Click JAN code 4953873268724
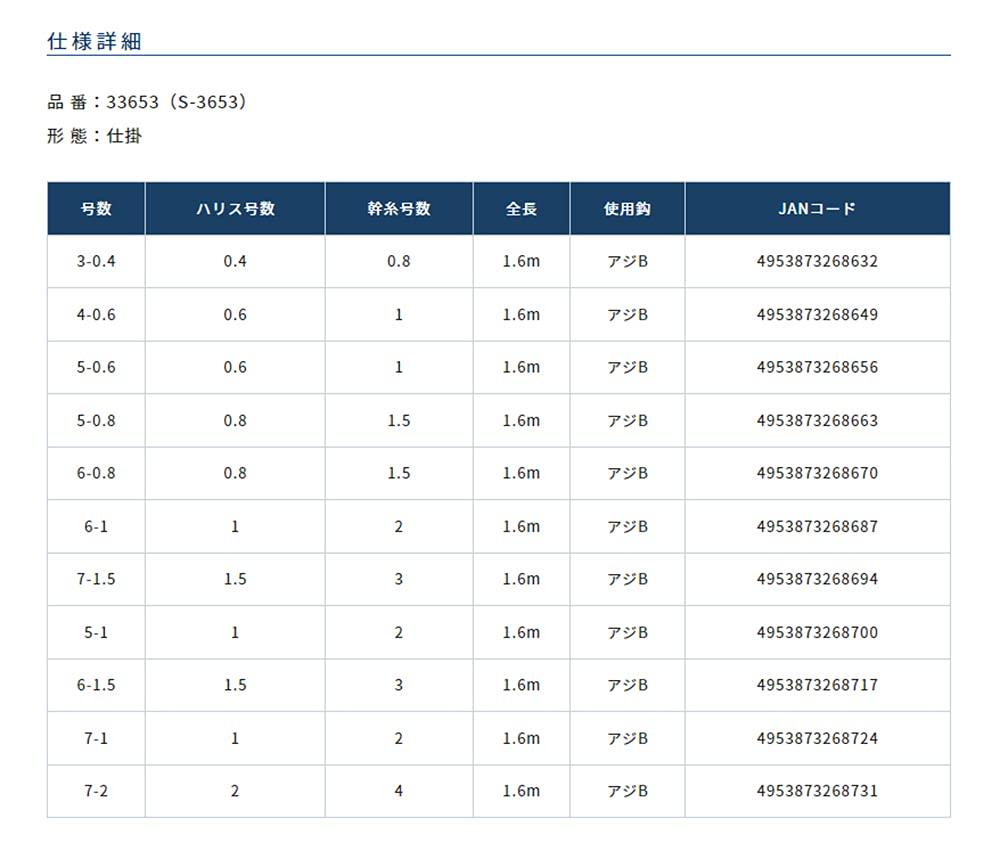Screen dimensions: 1000x851 click(x=818, y=738)
